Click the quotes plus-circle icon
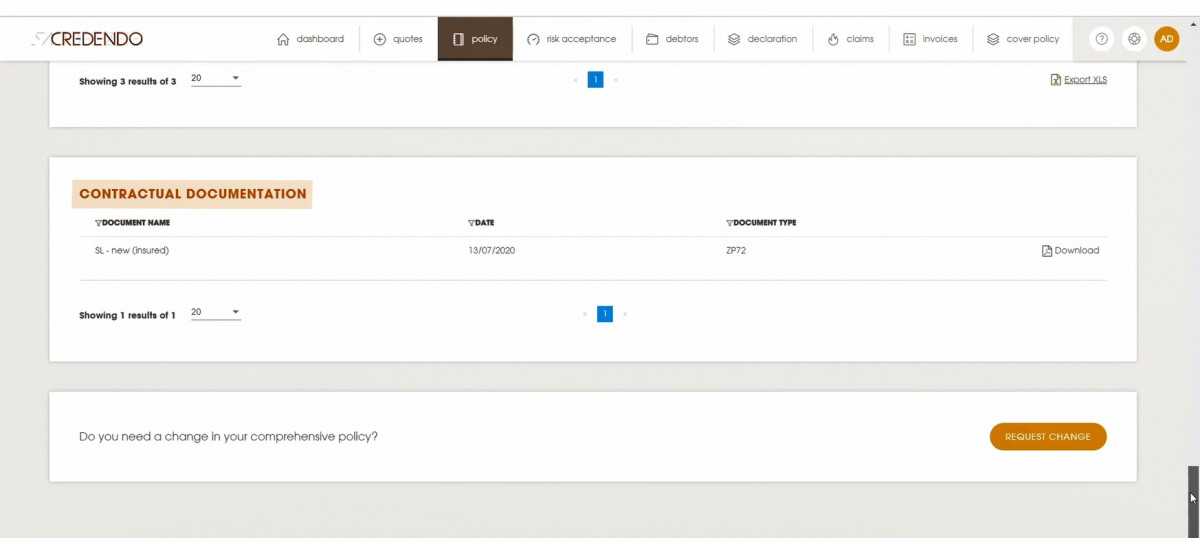This screenshot has height=538, width=1200. [380, 39]
